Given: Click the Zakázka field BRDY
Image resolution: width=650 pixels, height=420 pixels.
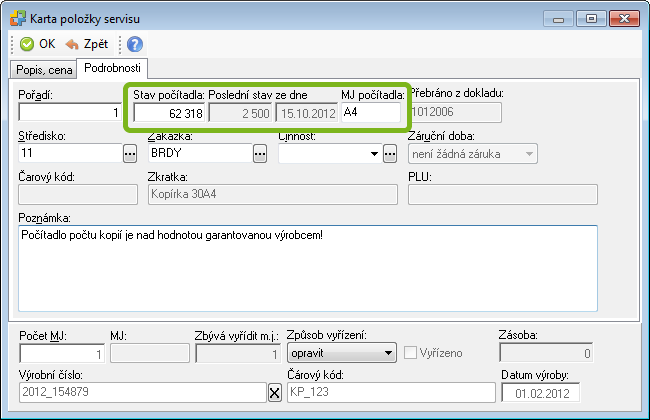Looking at the screenshot, I should click(200, 153).
